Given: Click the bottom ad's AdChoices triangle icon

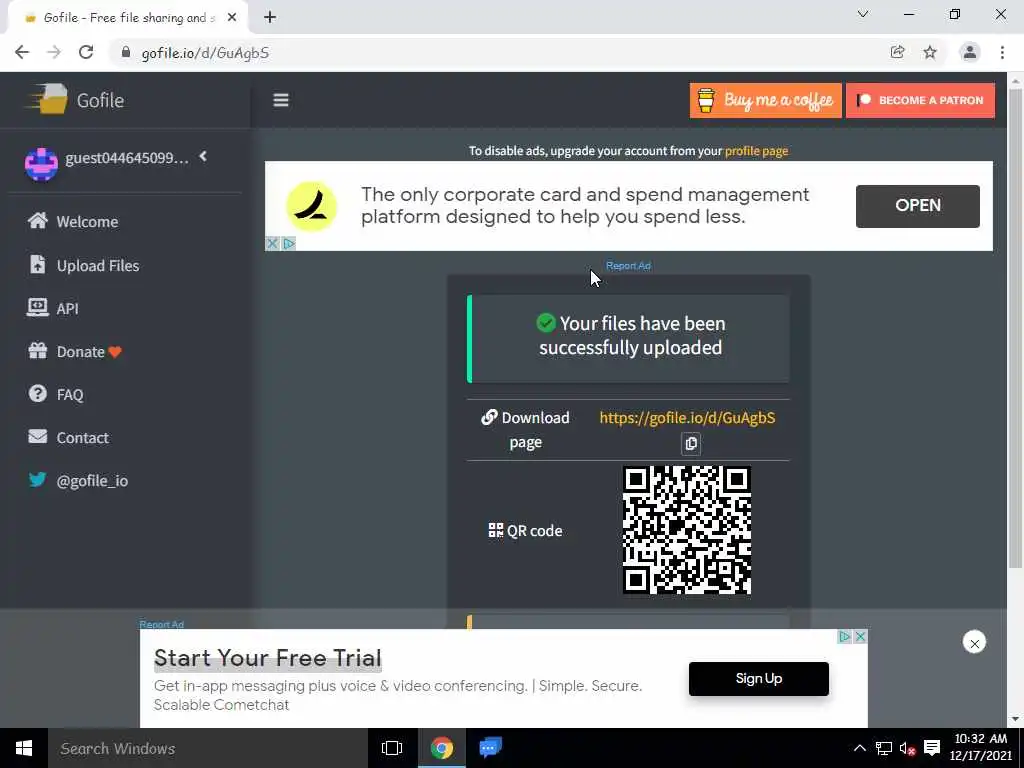Looking at the screenshot, I should click(844, 636).
